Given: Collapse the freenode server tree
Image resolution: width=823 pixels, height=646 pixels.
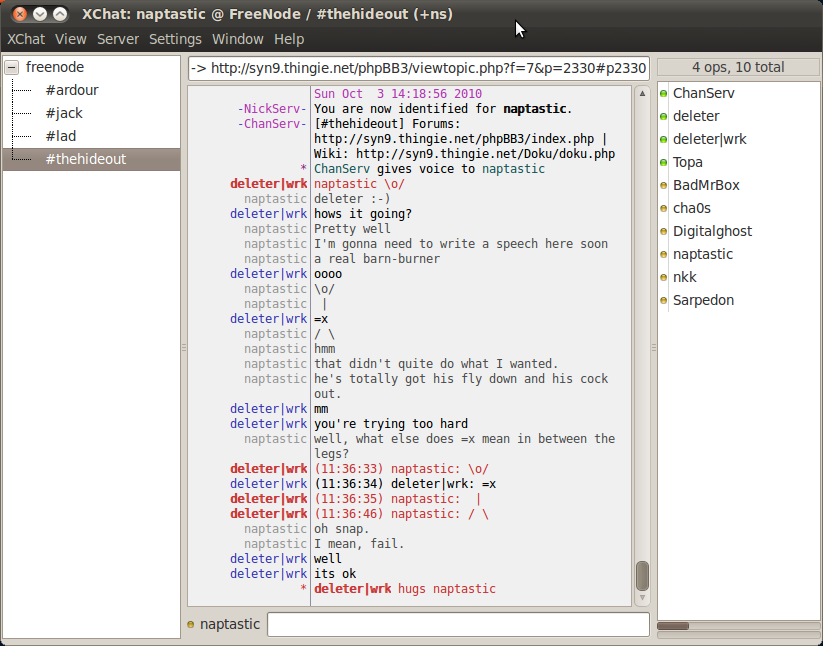Looking at the screenshot, I should pos(12,68).
